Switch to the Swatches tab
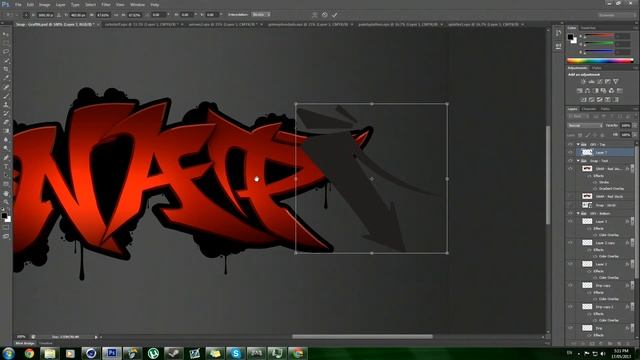The image size is (640, 360). coord(588,28)
